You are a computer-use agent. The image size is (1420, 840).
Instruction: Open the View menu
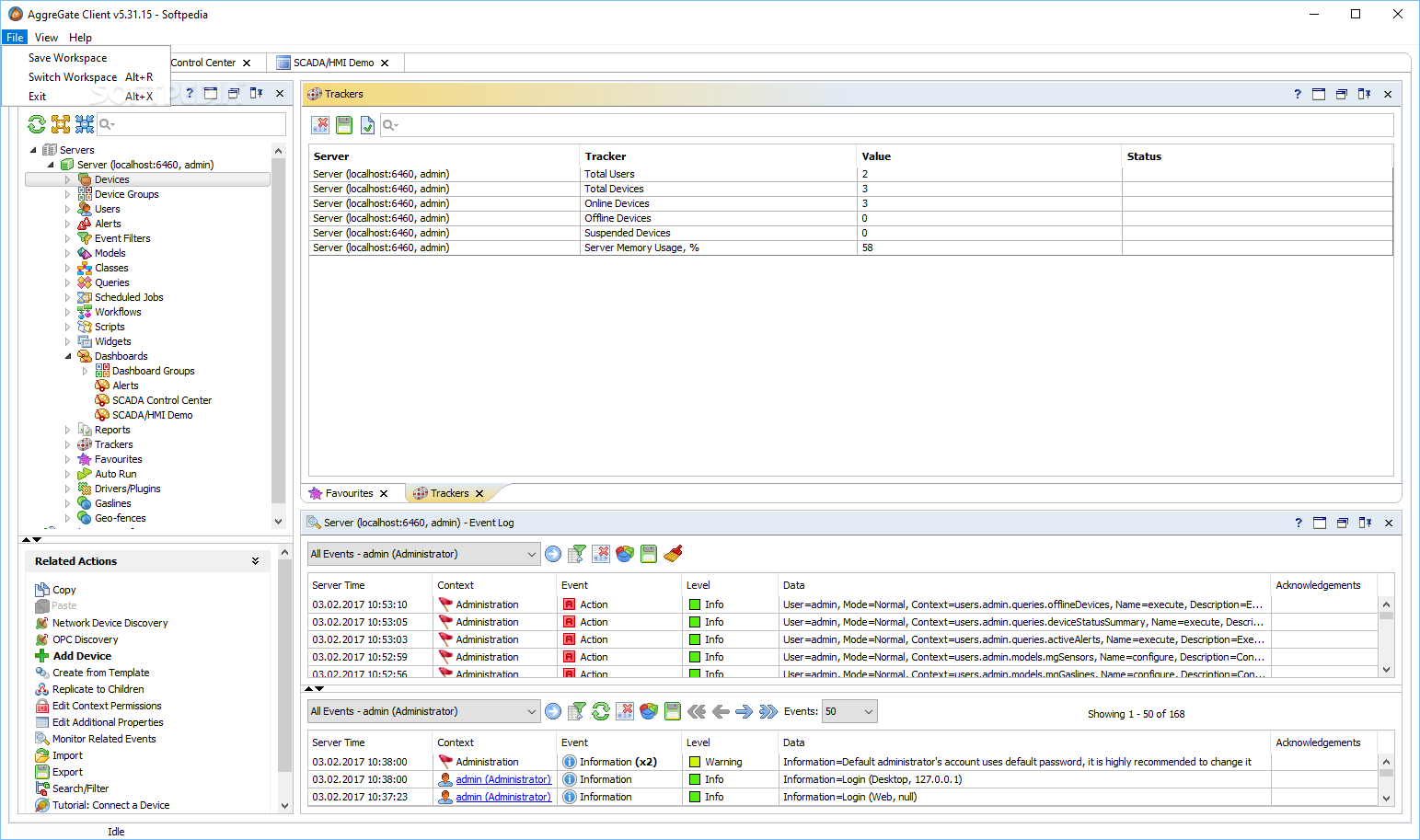(x=46, y=38)
